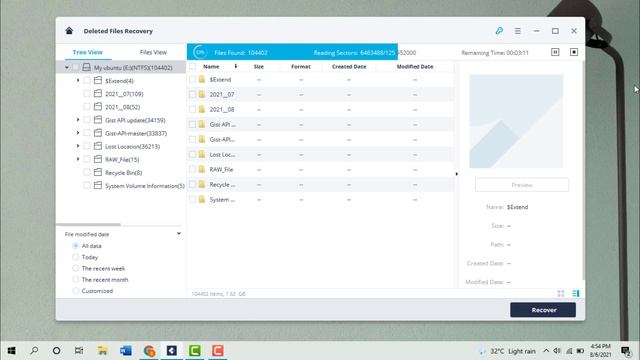Click the tree panel horizontal scrollbar

89,224
